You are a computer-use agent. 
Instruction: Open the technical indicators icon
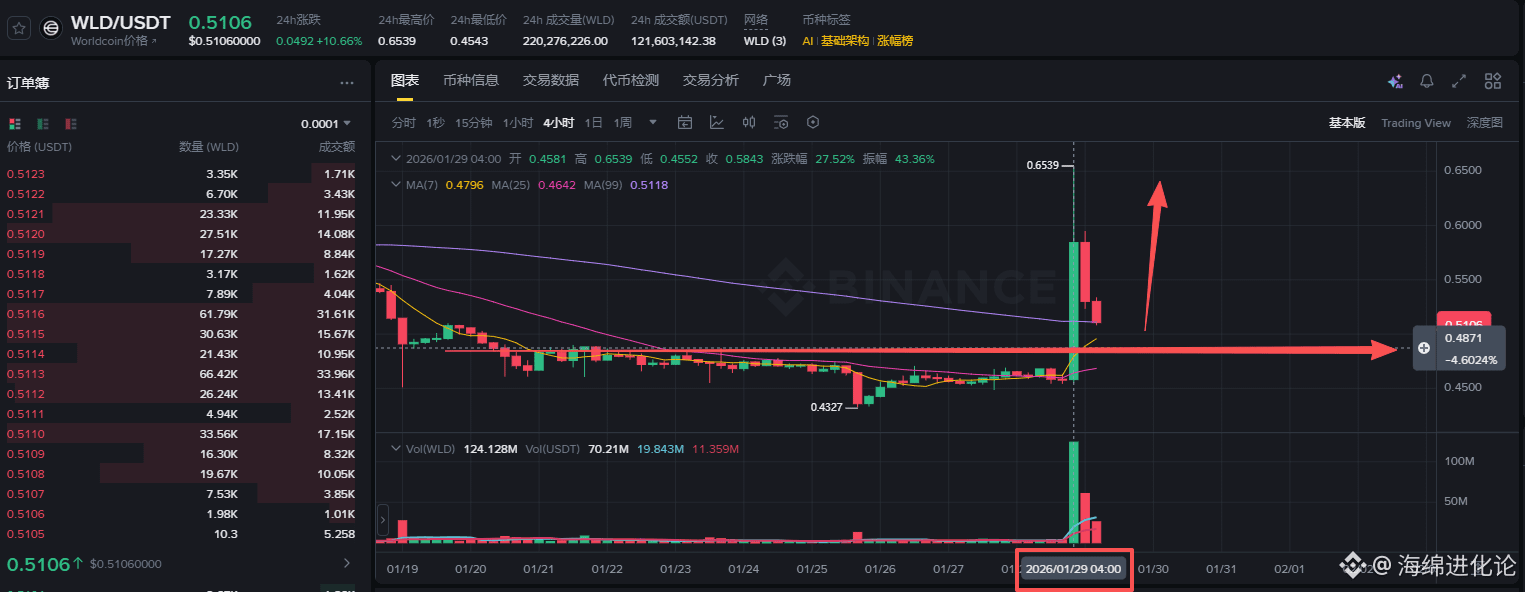pos(717,122)
